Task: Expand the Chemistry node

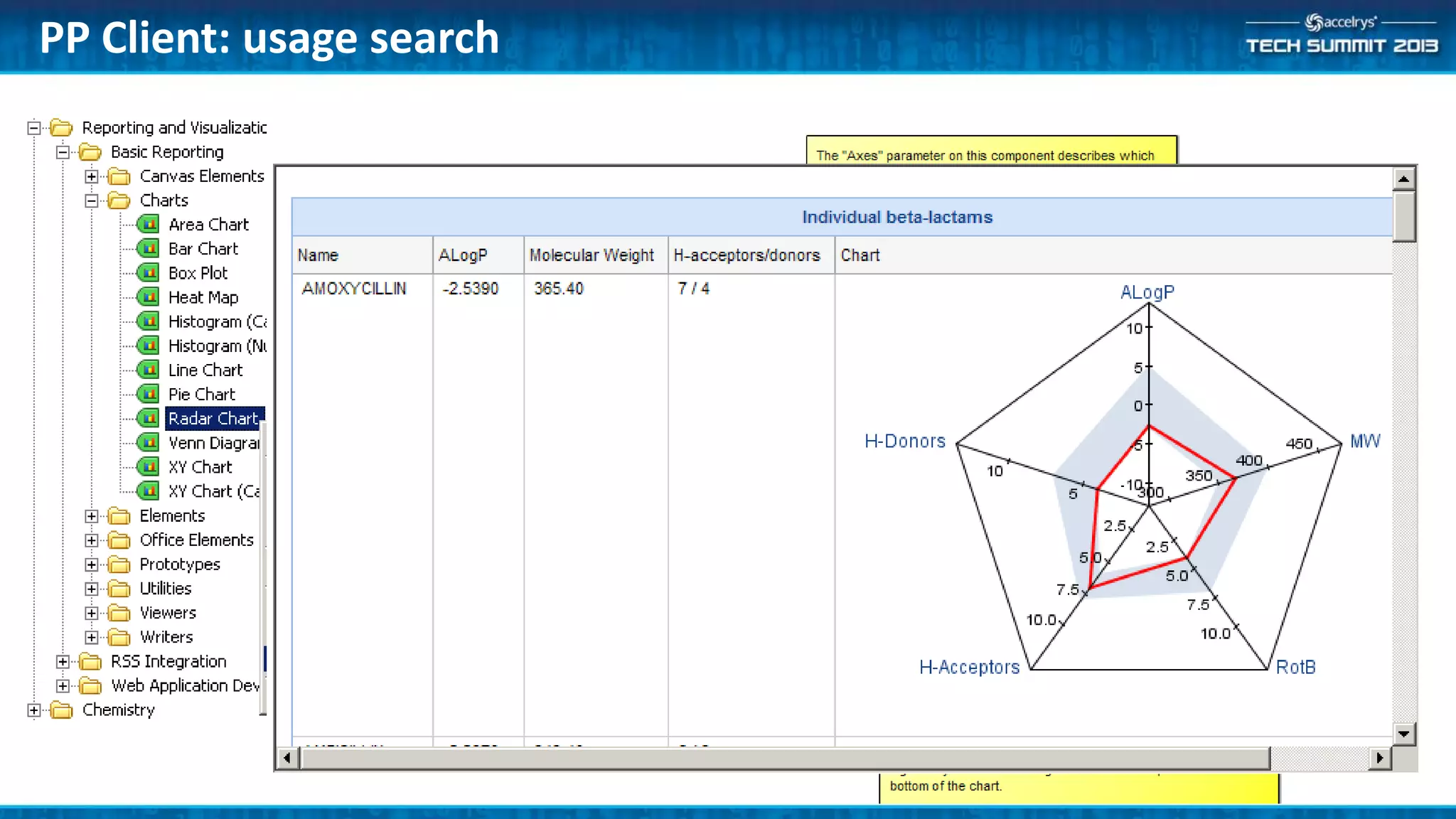Action: point(33,710)
